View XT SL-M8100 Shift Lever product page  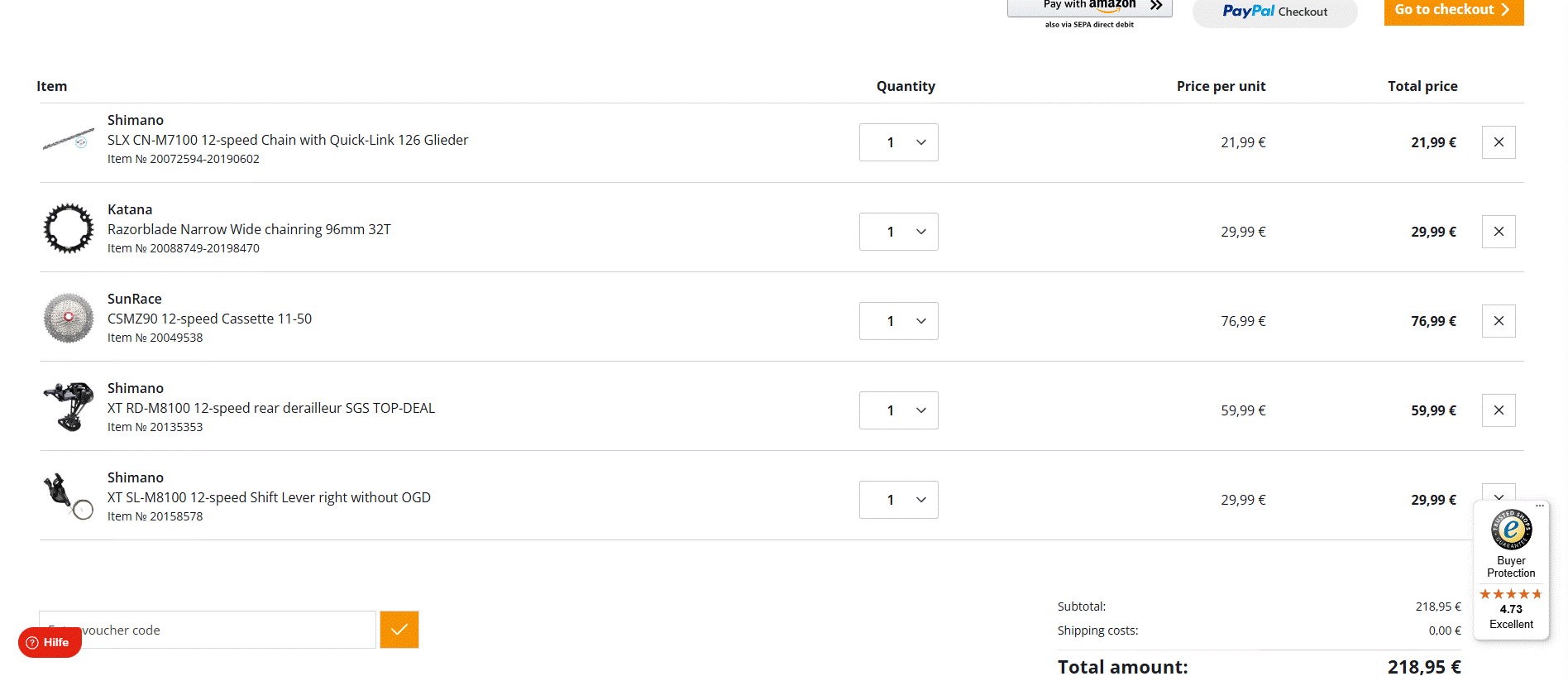point(269,497)
